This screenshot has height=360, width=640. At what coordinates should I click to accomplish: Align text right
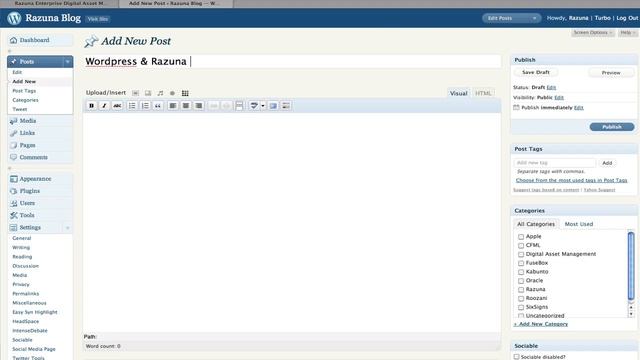199,106
